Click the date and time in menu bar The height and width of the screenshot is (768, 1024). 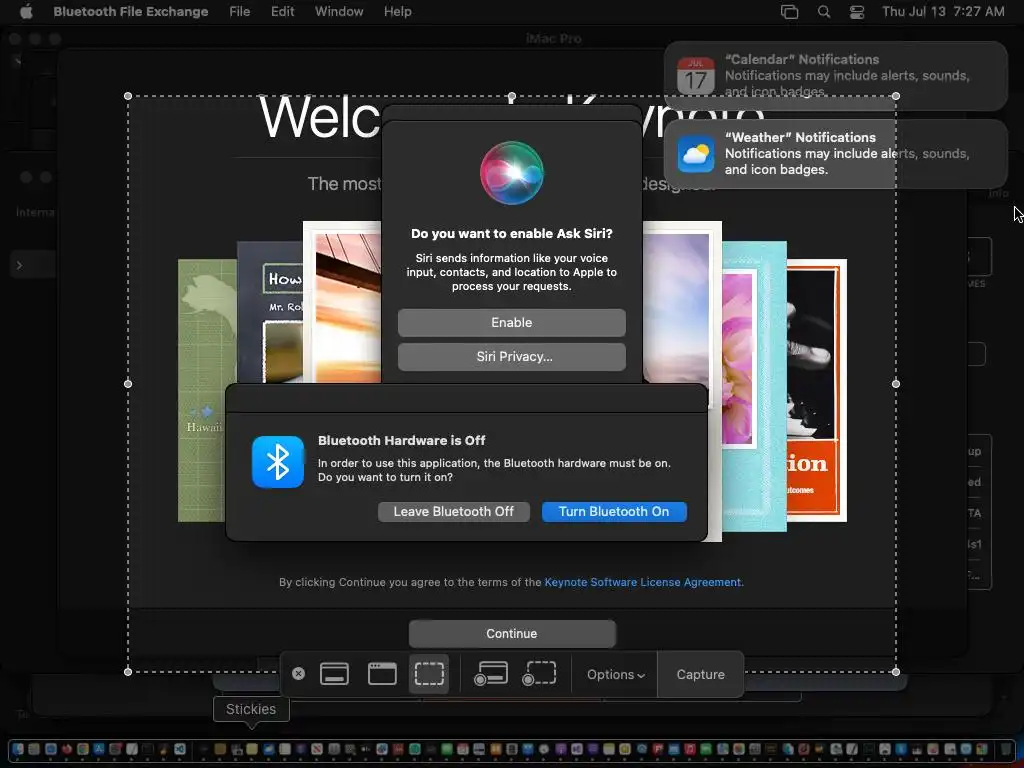943,11
